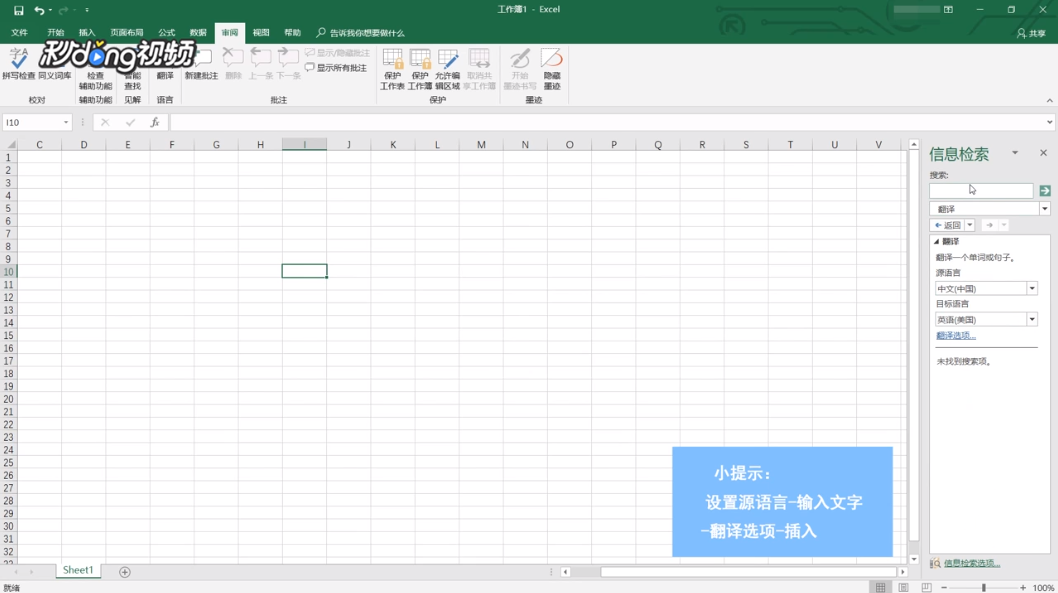The image size is (1058, 593).
Task: Click the insert function fx icon
Action: [155, 122]
